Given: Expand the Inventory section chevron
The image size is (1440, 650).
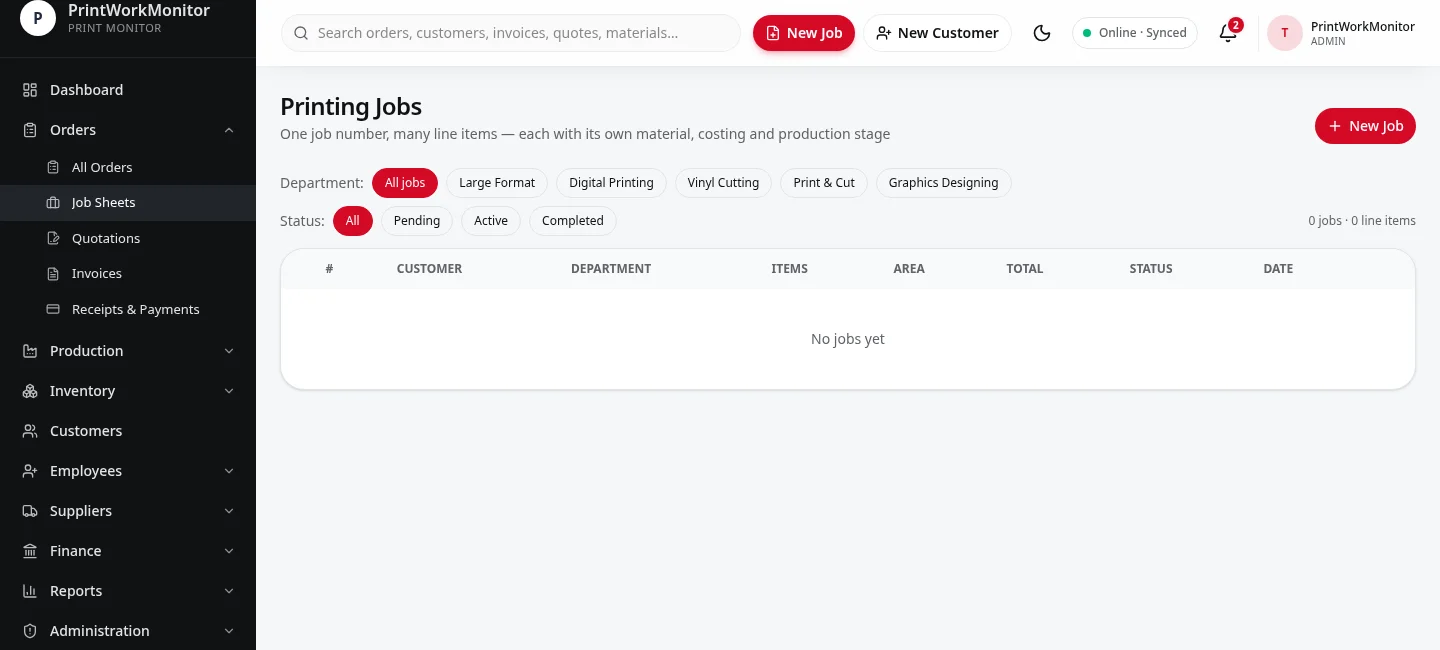Looking at the screenshot, I should (x=229, y=391).
